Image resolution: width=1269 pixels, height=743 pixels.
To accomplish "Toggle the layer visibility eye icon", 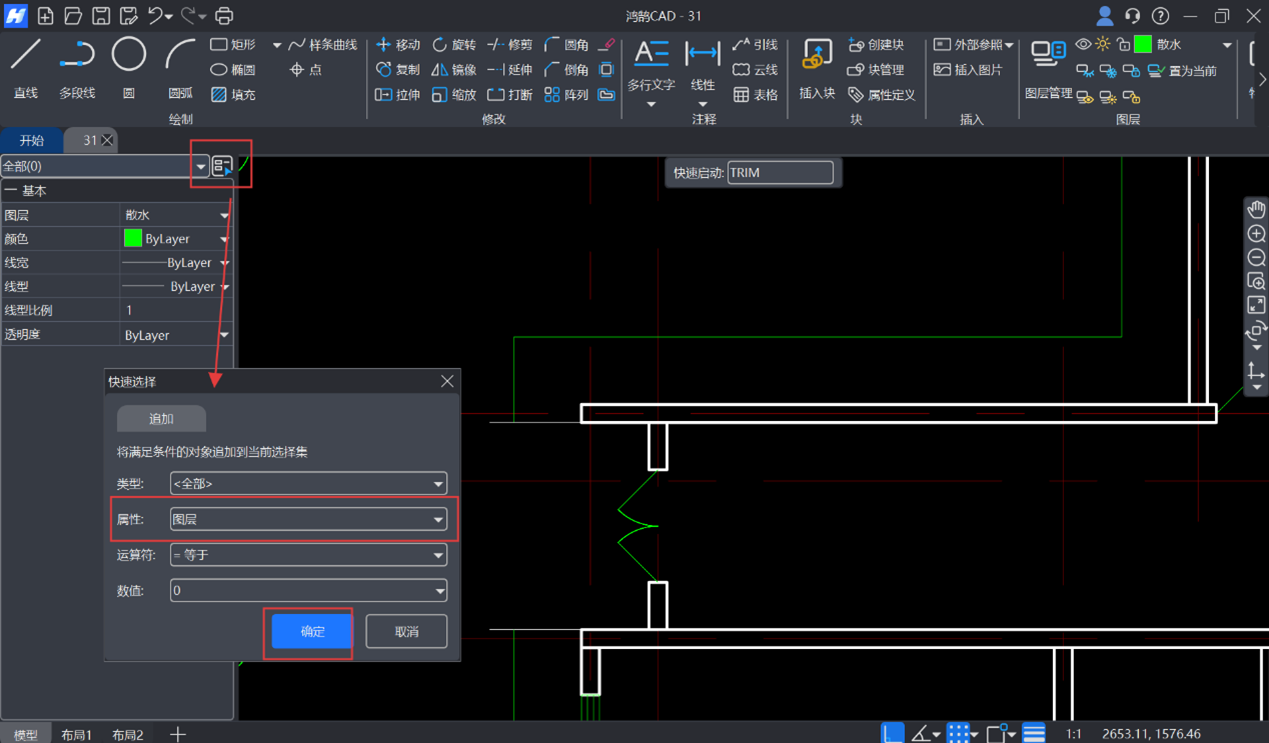I will click(x=1083, y=45).
